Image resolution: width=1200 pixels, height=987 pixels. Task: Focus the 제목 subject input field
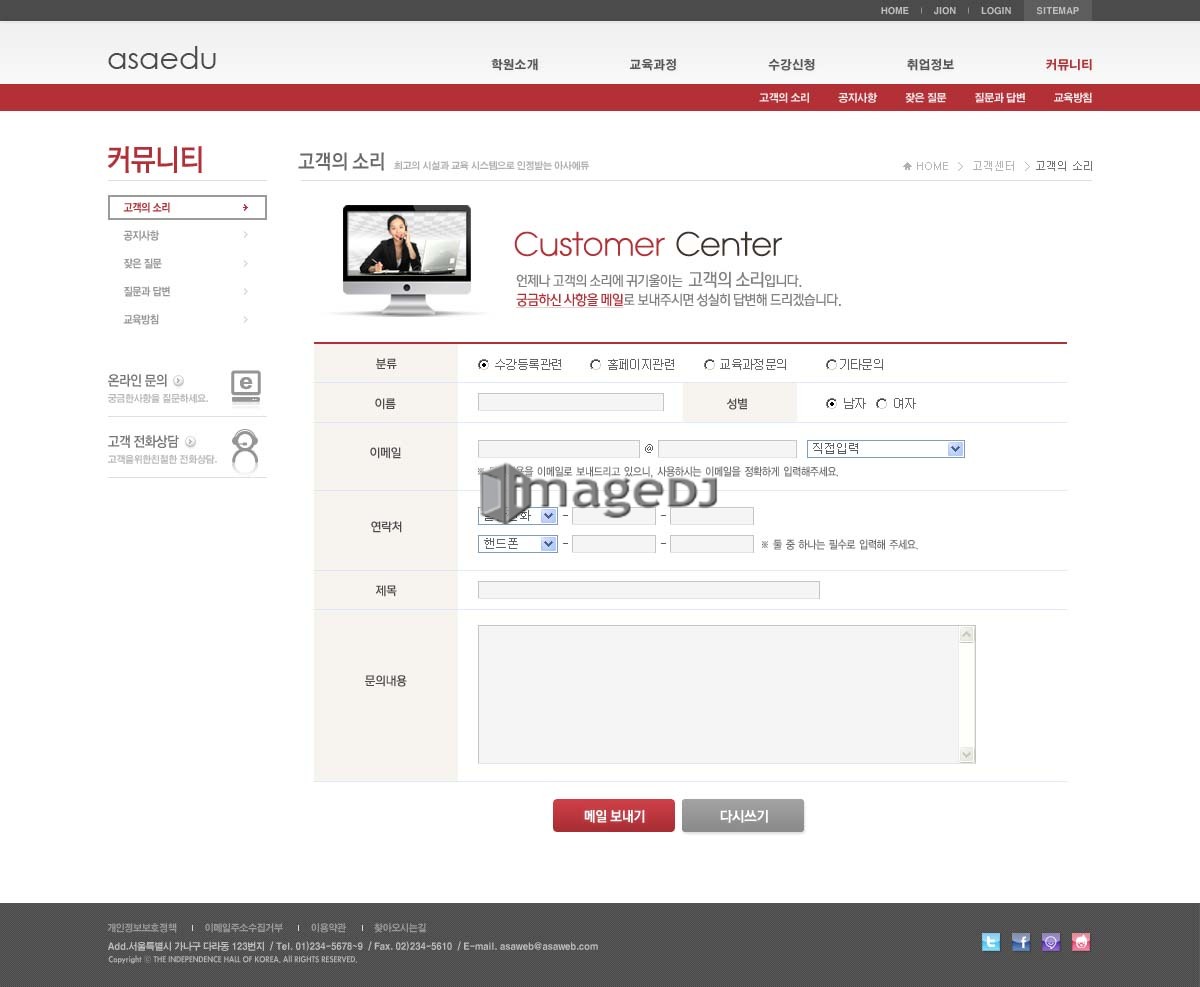click(x=649, y=590)
